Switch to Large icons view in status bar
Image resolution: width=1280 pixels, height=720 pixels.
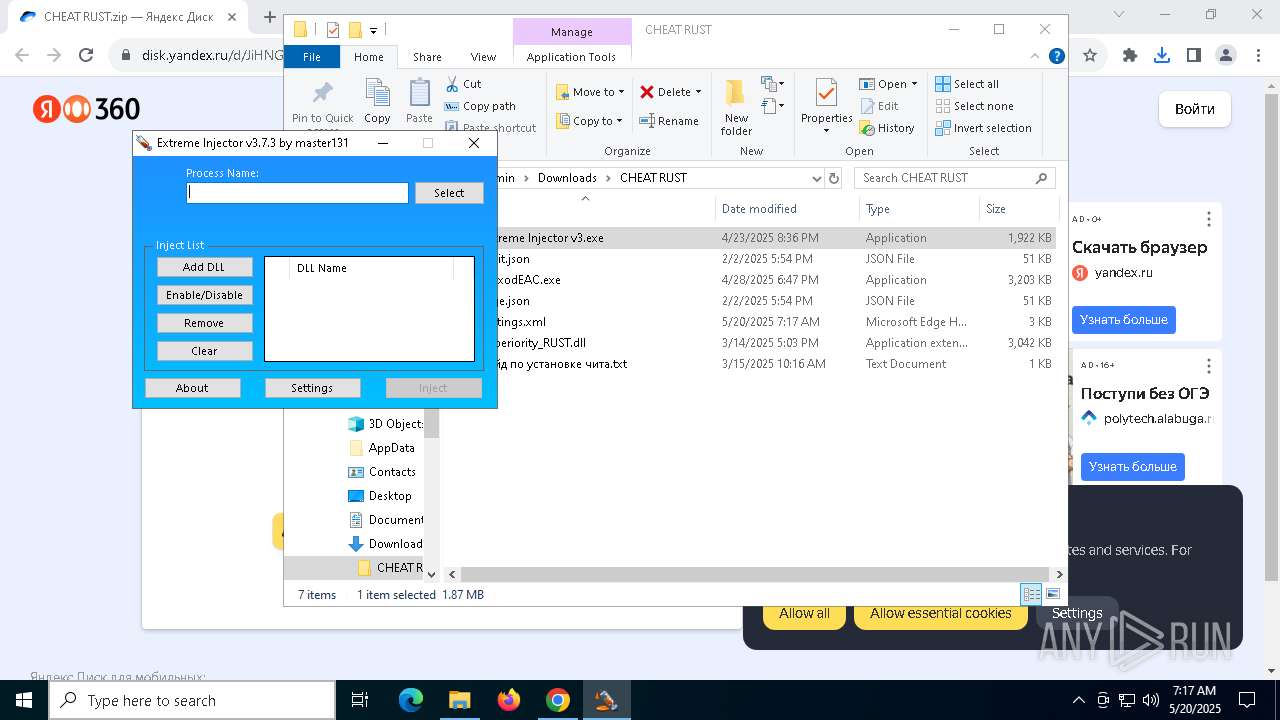coord(1052,594)
